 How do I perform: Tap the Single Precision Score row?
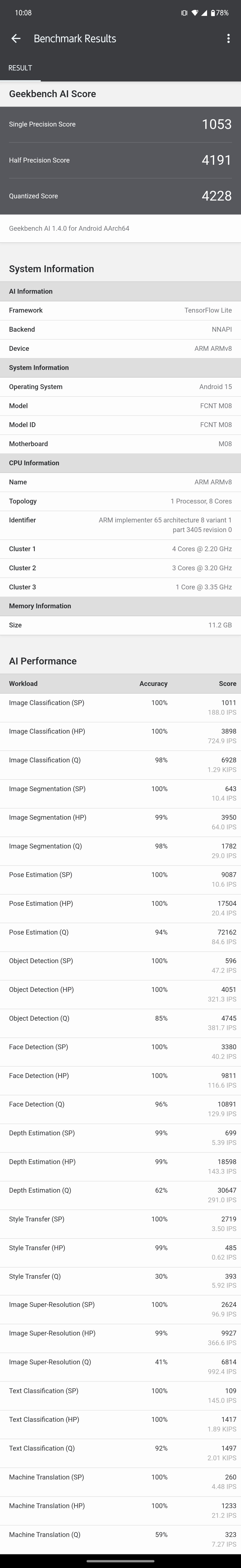[x=120, y=124]
